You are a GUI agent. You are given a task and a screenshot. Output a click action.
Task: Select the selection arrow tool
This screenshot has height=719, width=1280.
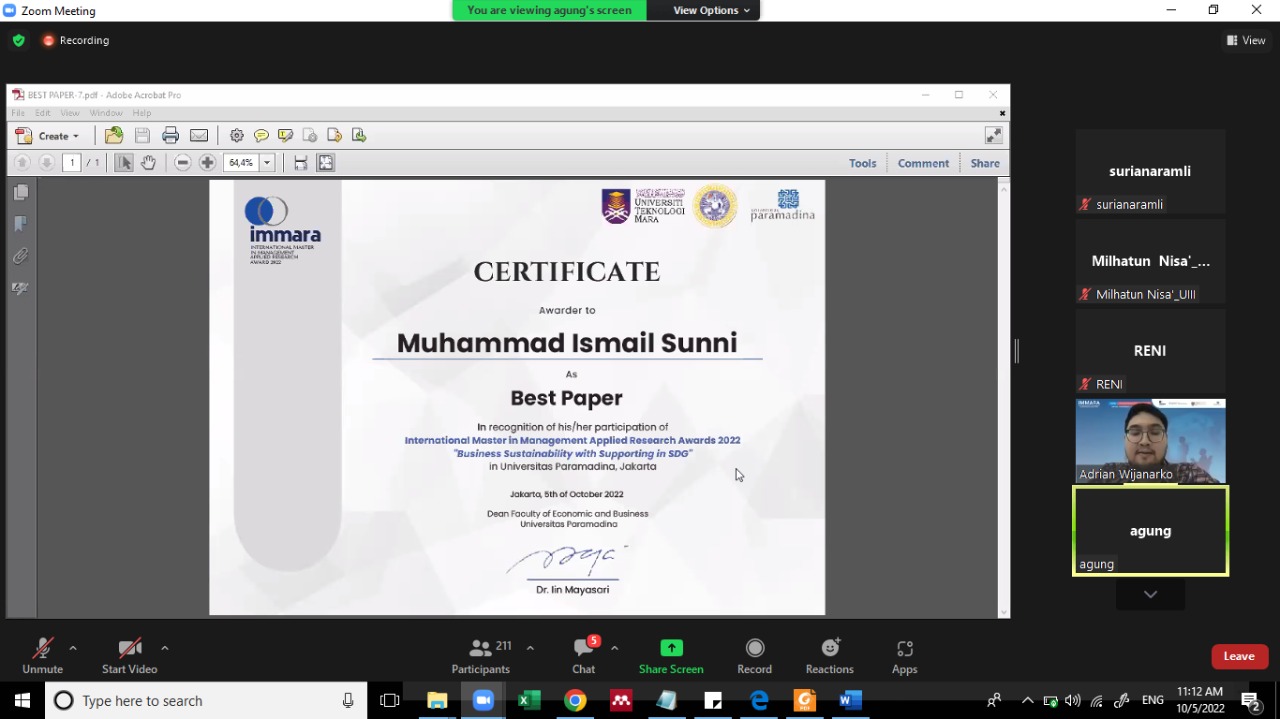pyautogui.click(x=124, y=162)
